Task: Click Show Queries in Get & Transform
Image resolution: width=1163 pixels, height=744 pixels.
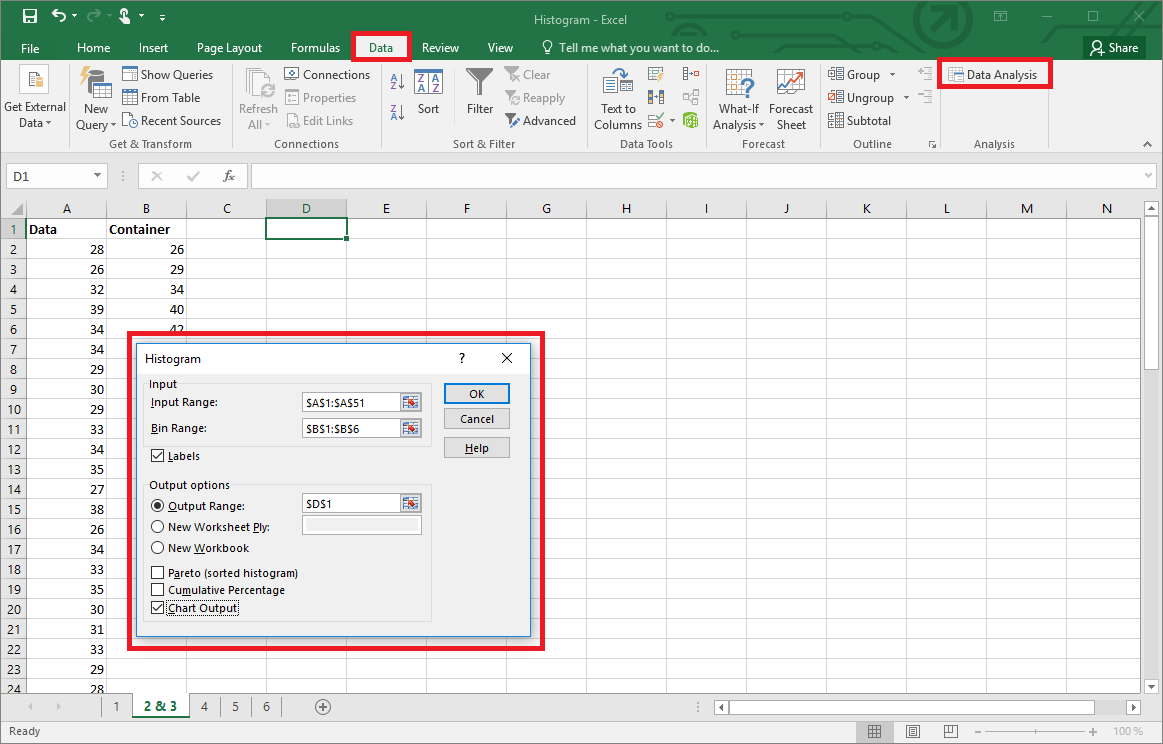Action: [169, 73]
